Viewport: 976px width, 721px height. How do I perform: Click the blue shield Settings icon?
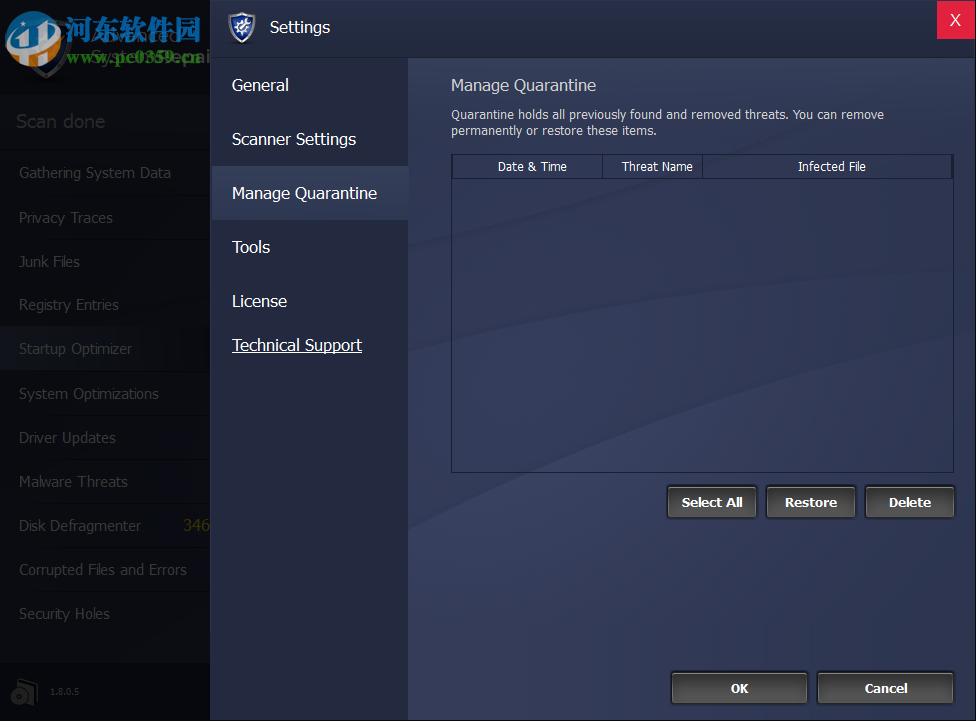click(x=241, y=28)
